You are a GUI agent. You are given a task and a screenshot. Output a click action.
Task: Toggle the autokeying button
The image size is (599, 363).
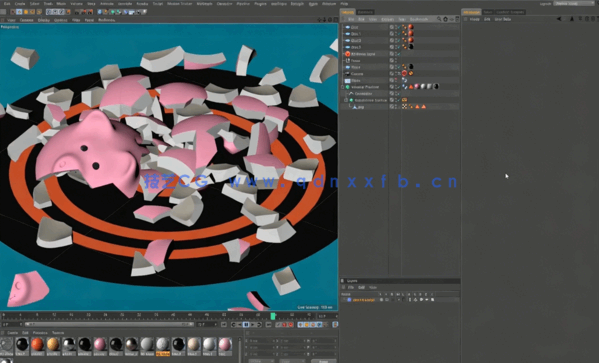(291, 325)
